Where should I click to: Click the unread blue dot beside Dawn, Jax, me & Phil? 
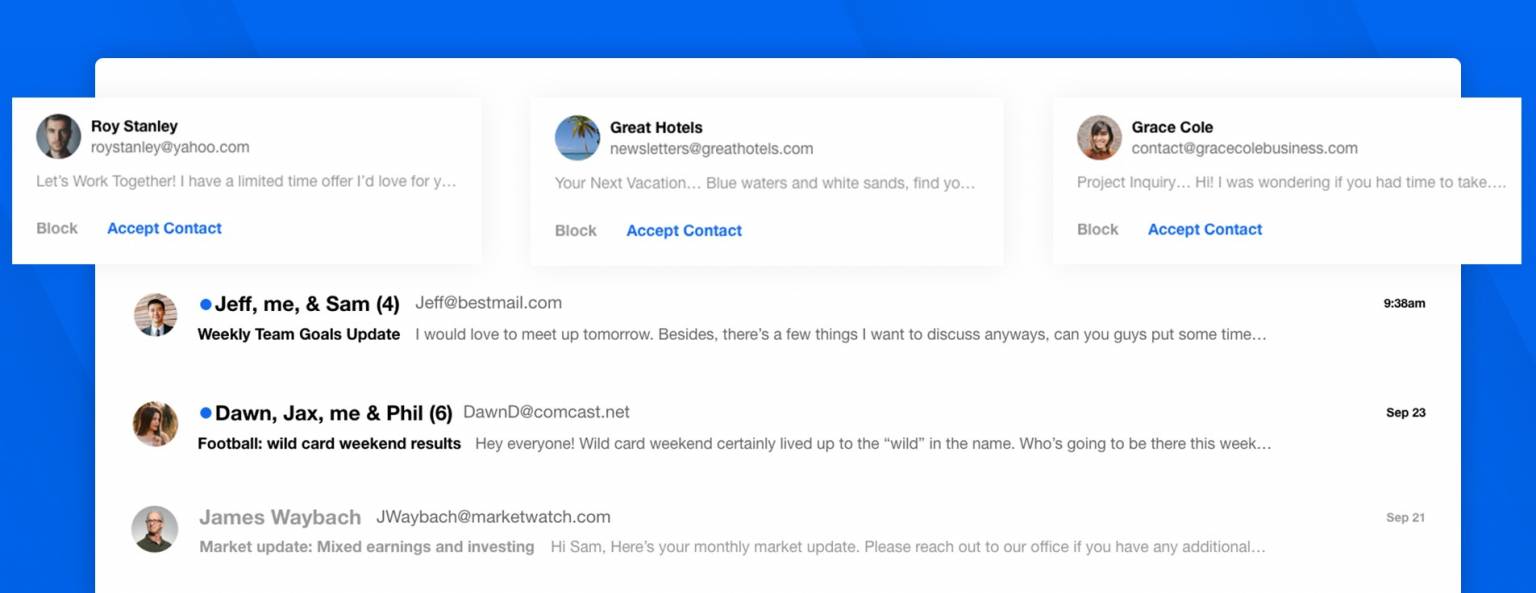coord(205,412)
